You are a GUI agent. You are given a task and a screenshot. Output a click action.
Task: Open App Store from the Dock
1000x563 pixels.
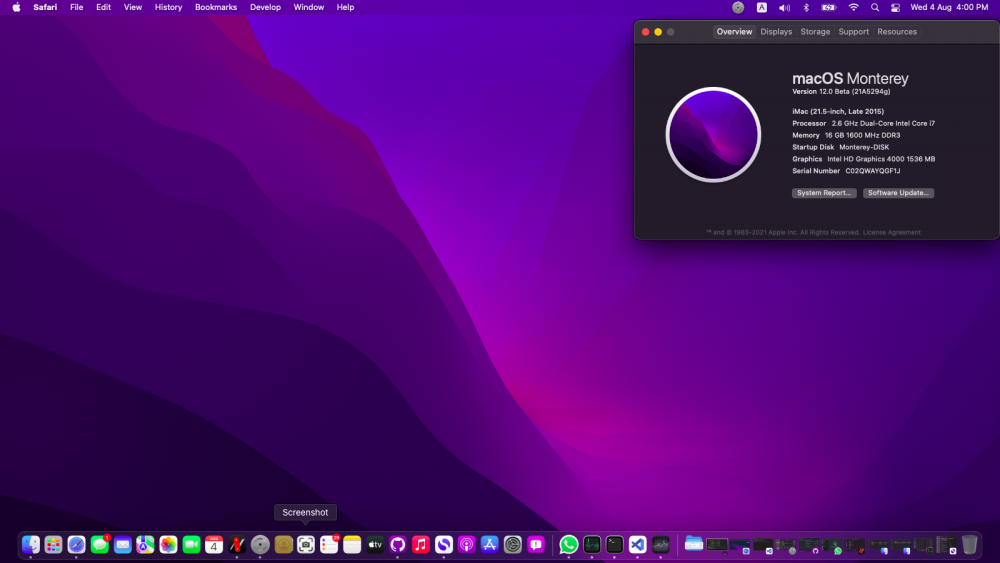(490, 545)
